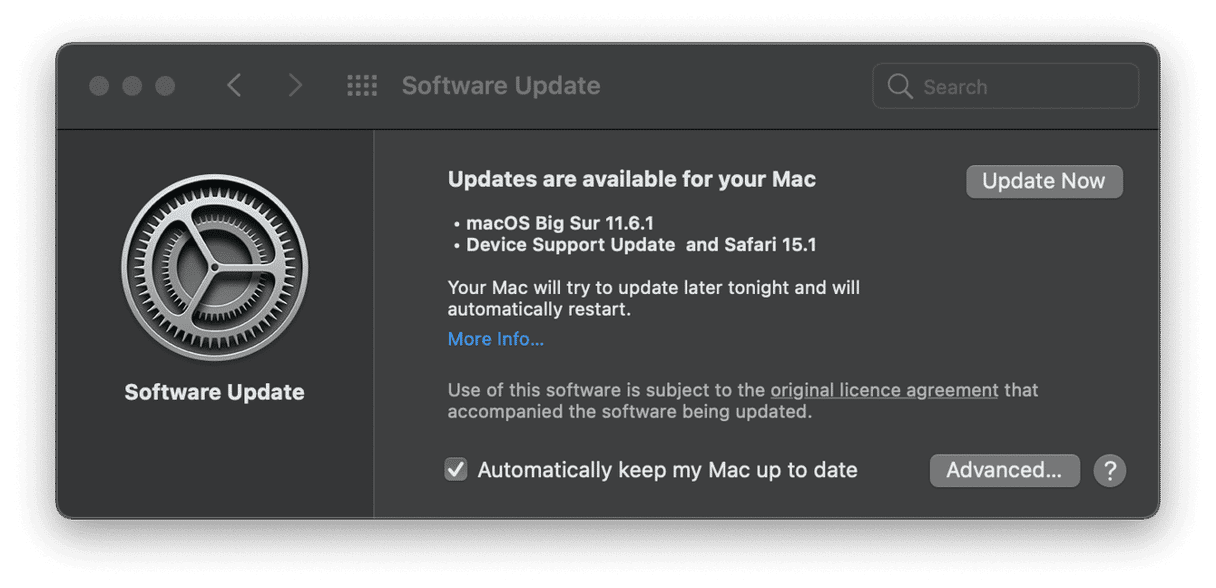Click the "Updates are available" heading
The height and width of the screenshot is (588, 1216).
[631, 179]
